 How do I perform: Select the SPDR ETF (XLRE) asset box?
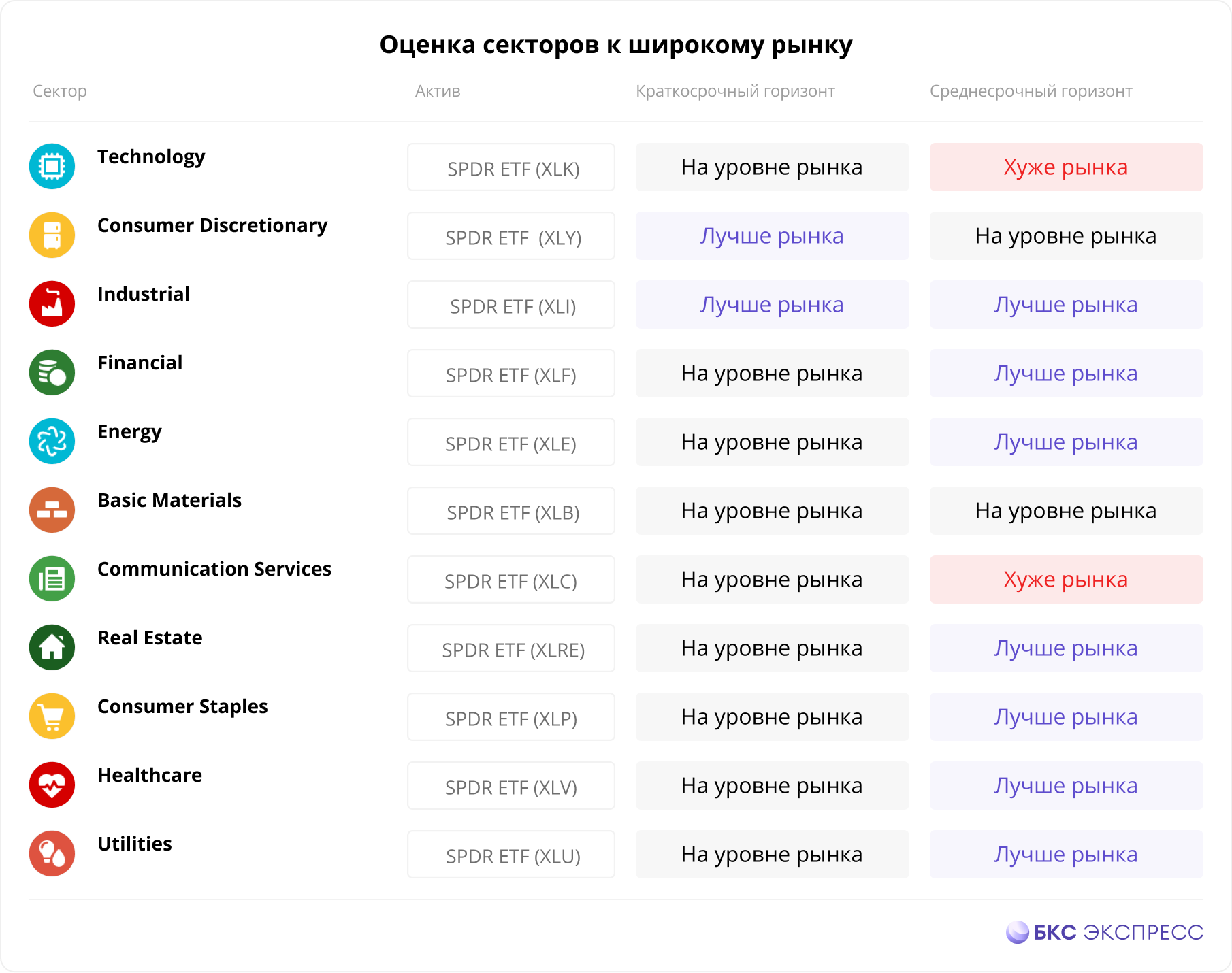pos(511,648)
